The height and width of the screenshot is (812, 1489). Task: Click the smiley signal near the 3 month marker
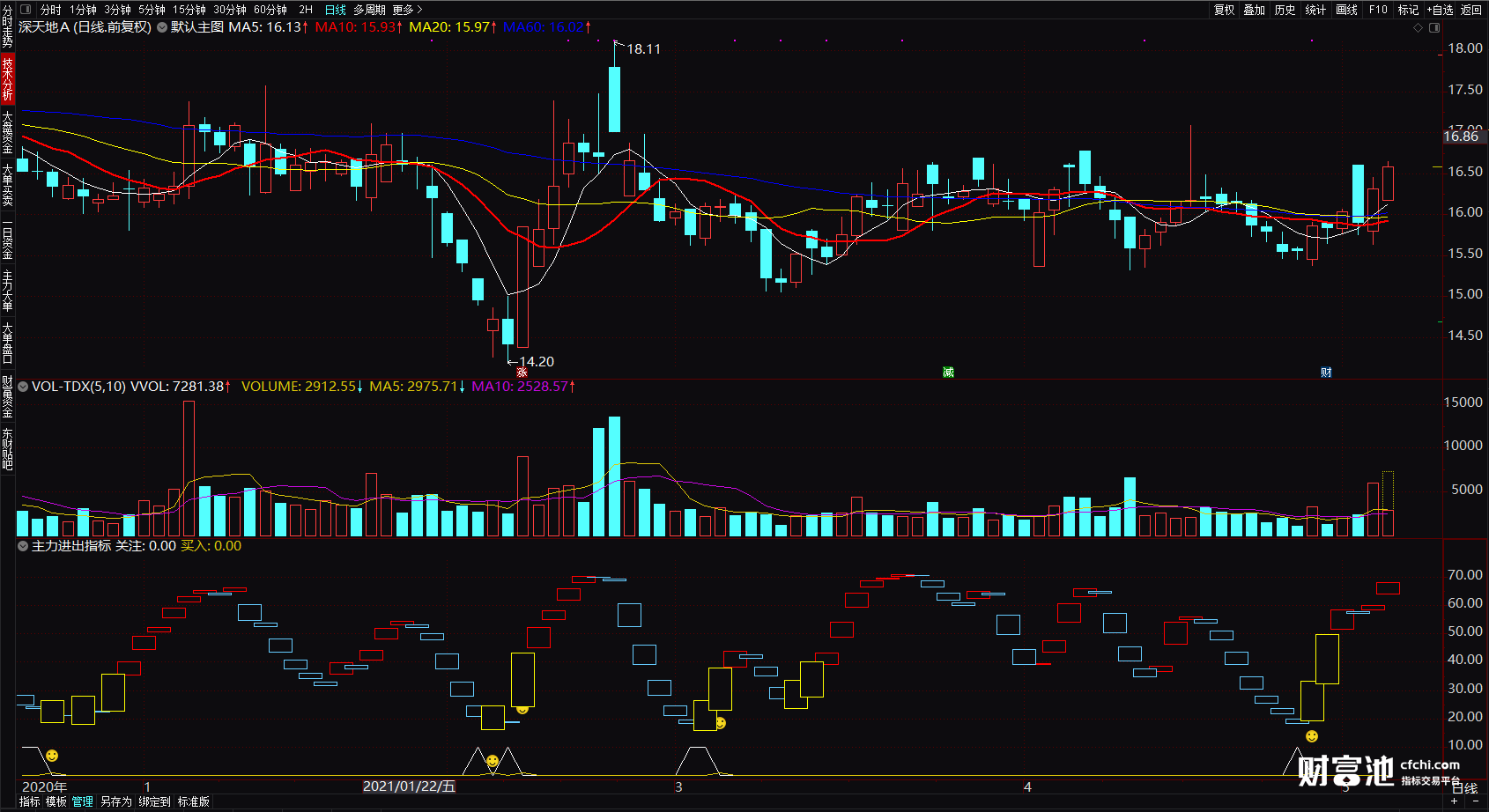pyautogui.click(x=721, y=723)
